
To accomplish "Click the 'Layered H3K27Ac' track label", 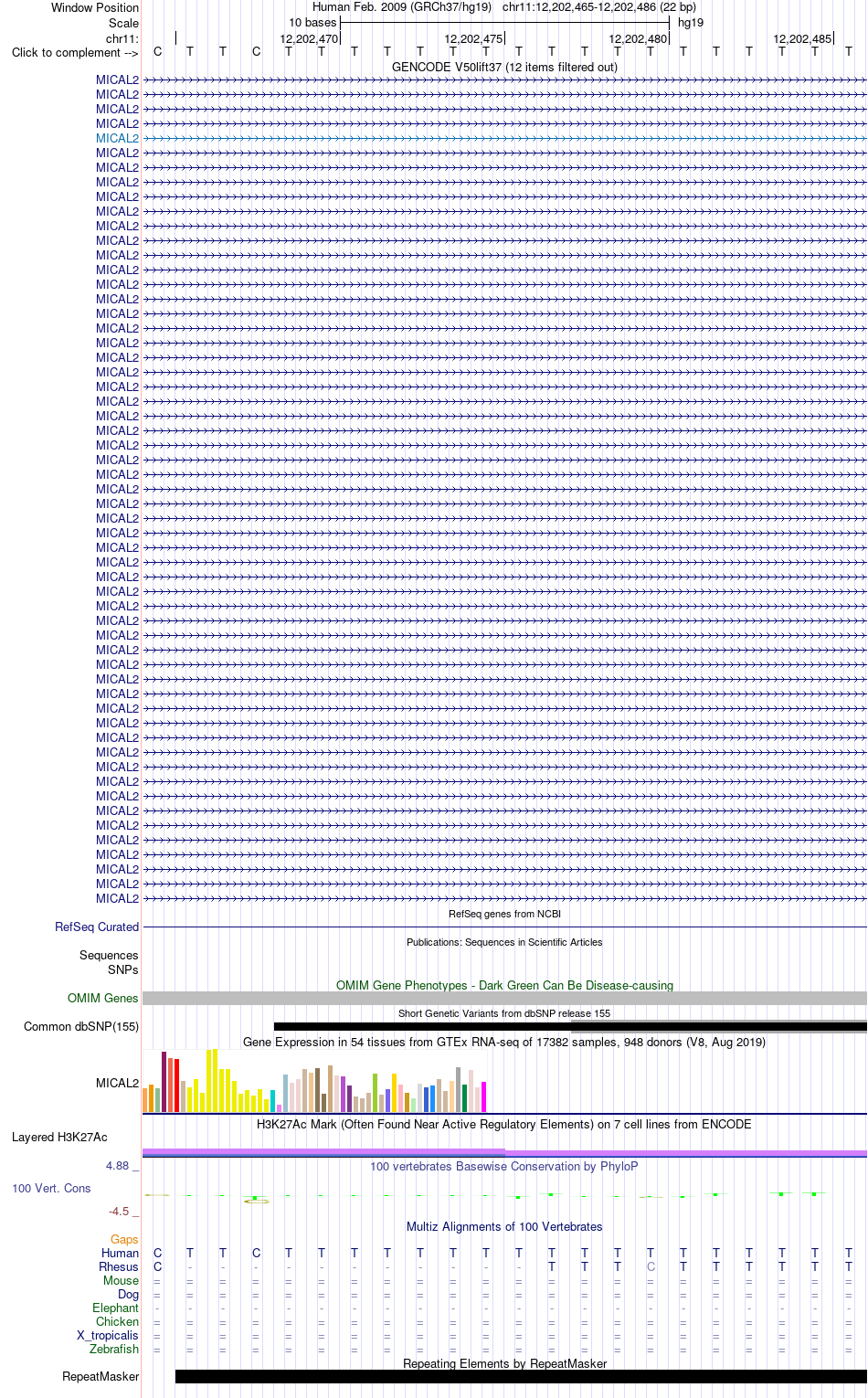I will [x=59, y=1137].
